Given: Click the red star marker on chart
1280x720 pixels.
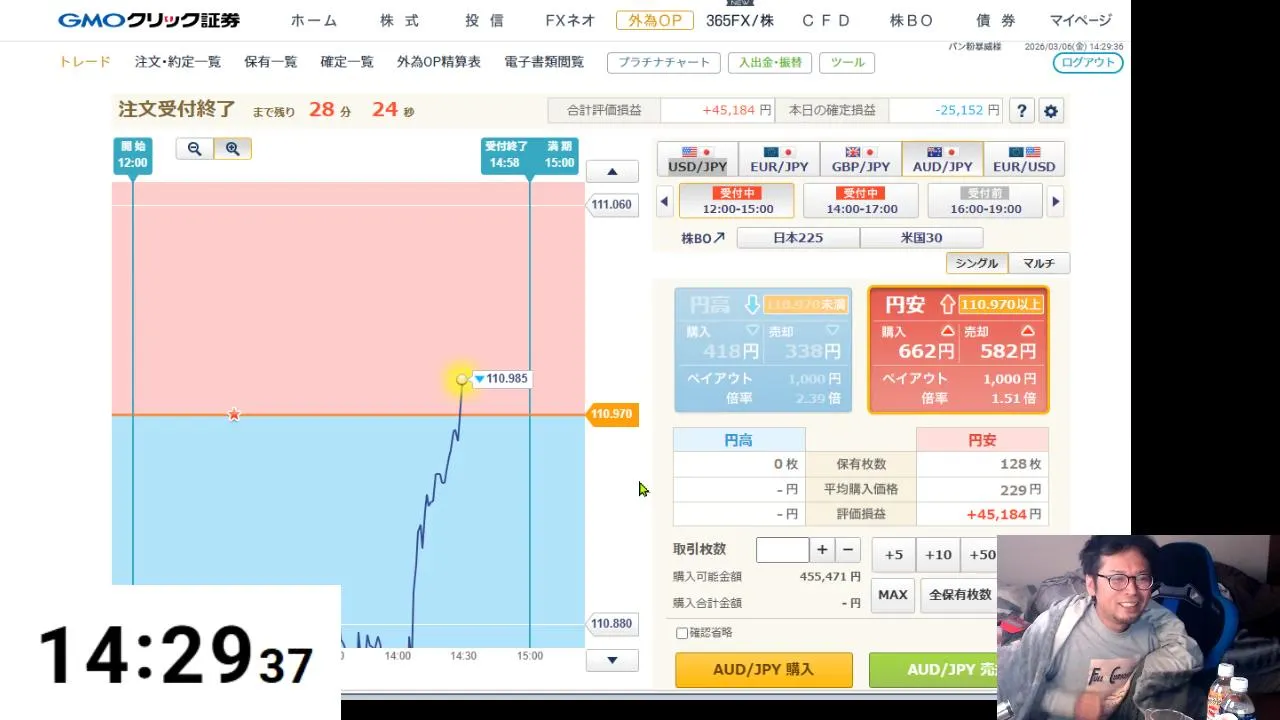Looking at the screenshot, I should [234, 414].
